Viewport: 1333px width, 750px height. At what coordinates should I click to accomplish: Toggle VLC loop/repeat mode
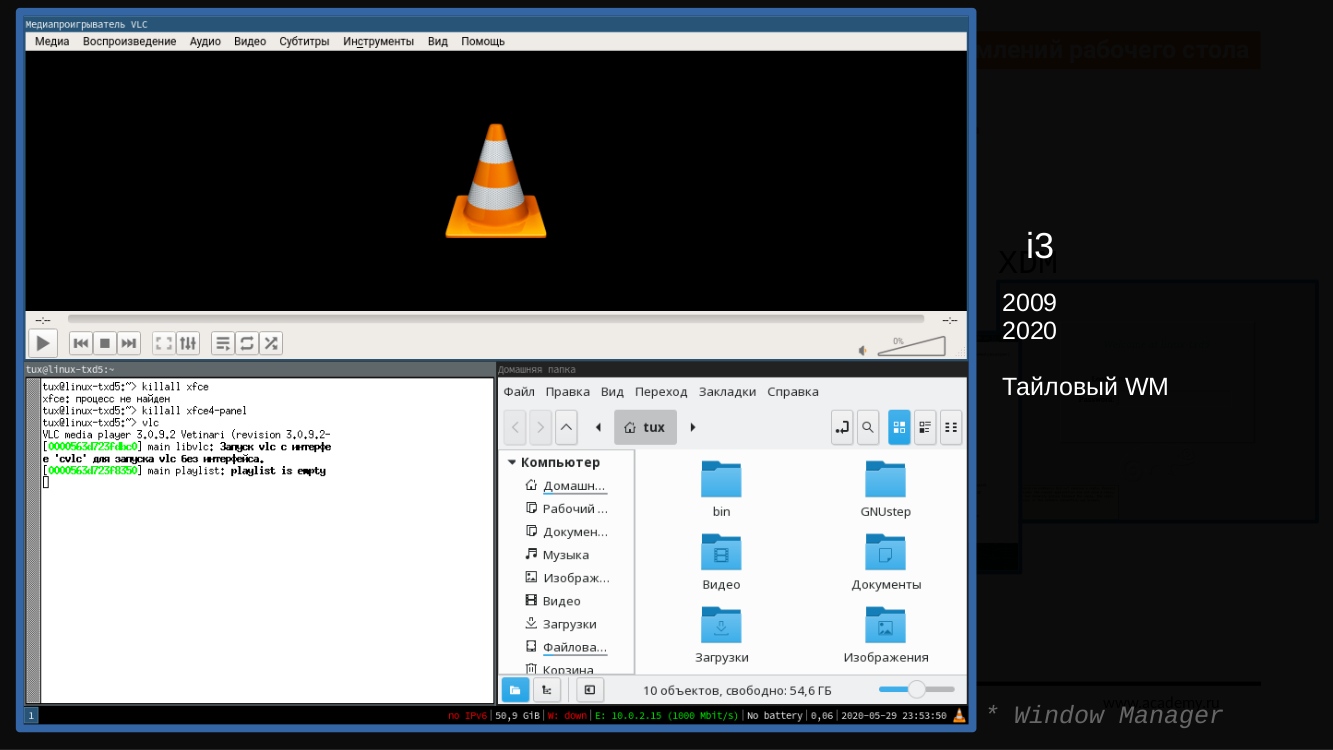pos(247,343)
